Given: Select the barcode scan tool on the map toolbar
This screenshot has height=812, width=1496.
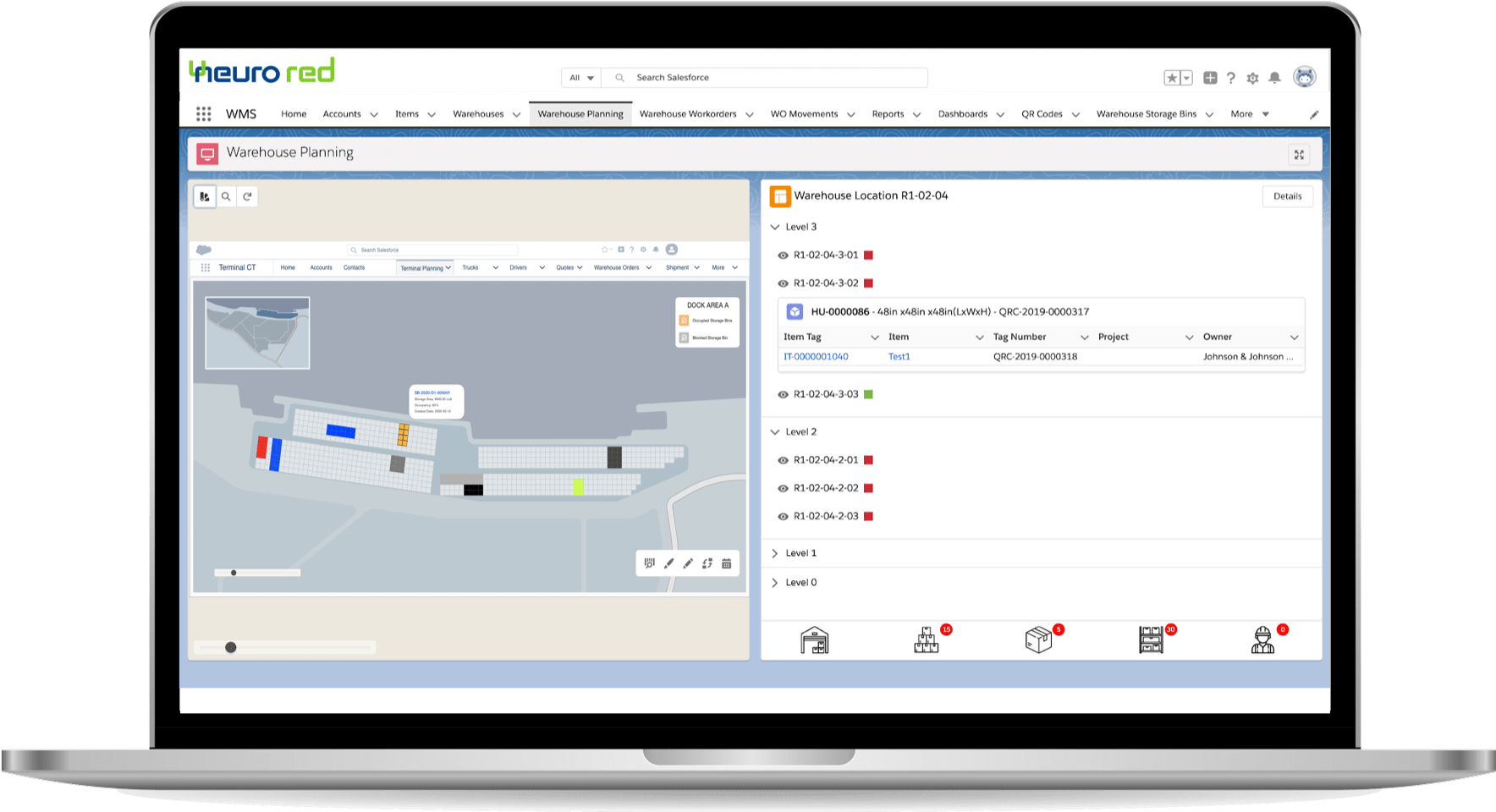Looking at the screenshot, I should (x=649, y=562).
